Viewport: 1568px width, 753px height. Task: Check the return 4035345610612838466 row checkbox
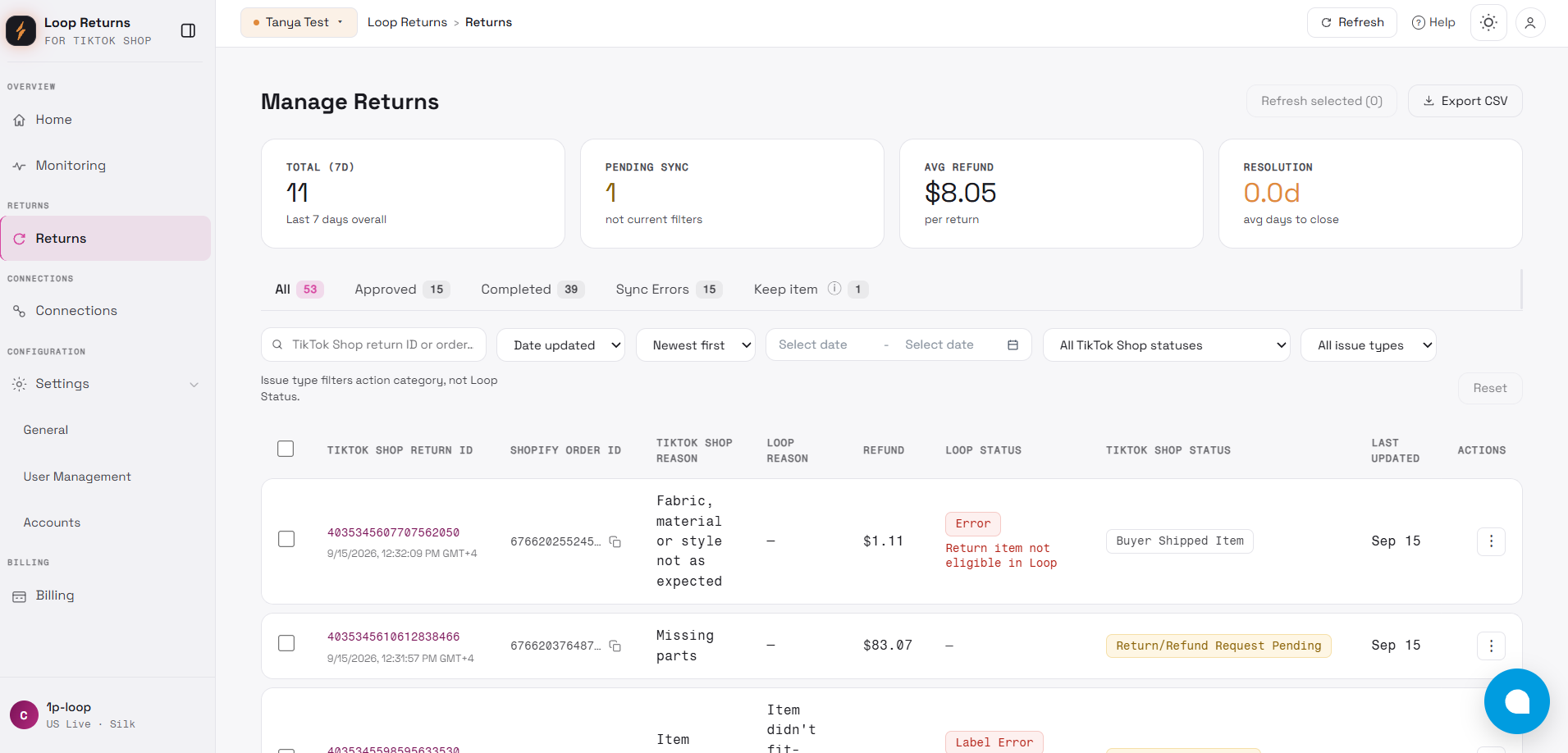click(x=286, y=643)
